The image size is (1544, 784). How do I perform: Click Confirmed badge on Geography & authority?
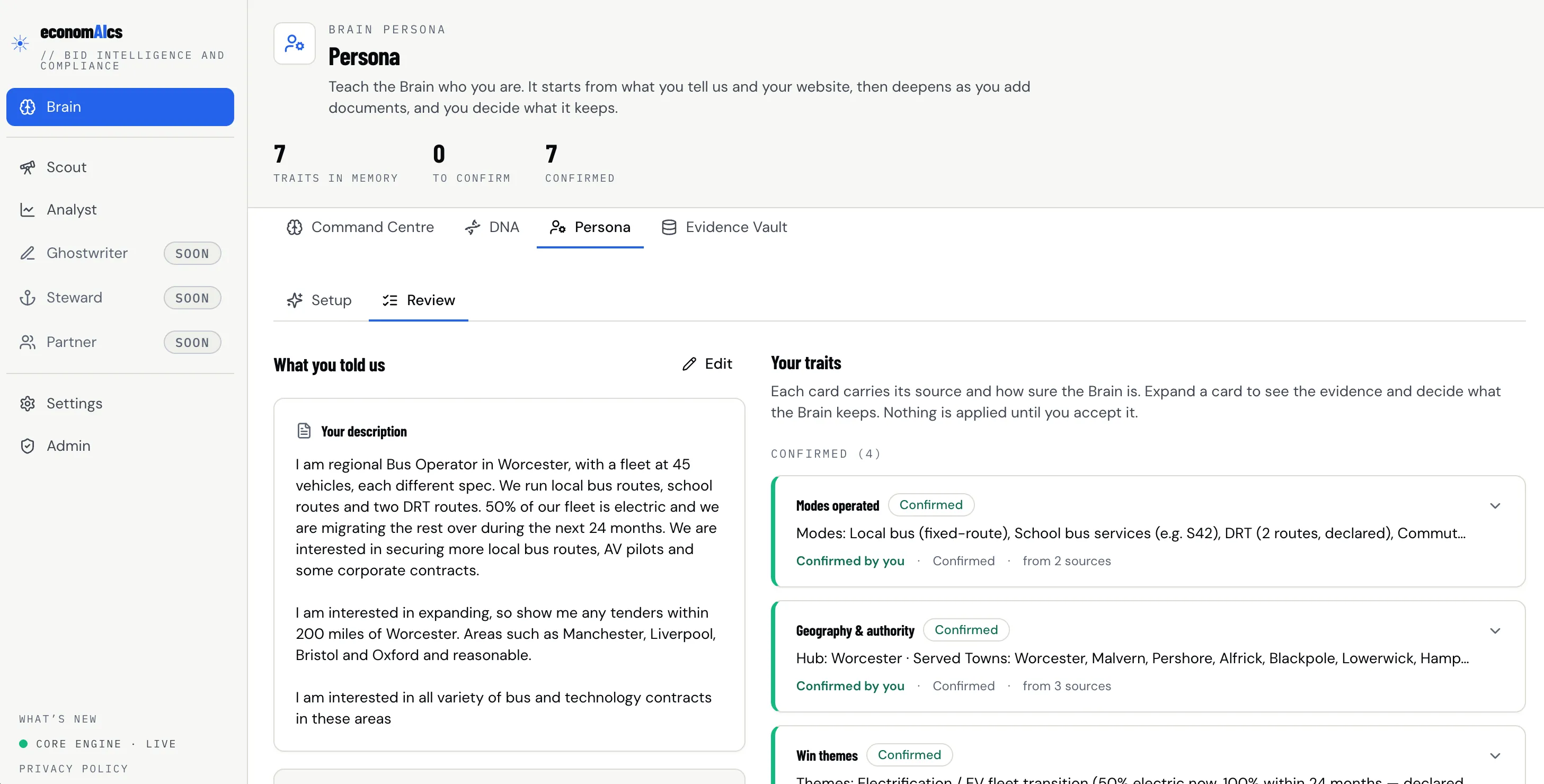[966, 630]
